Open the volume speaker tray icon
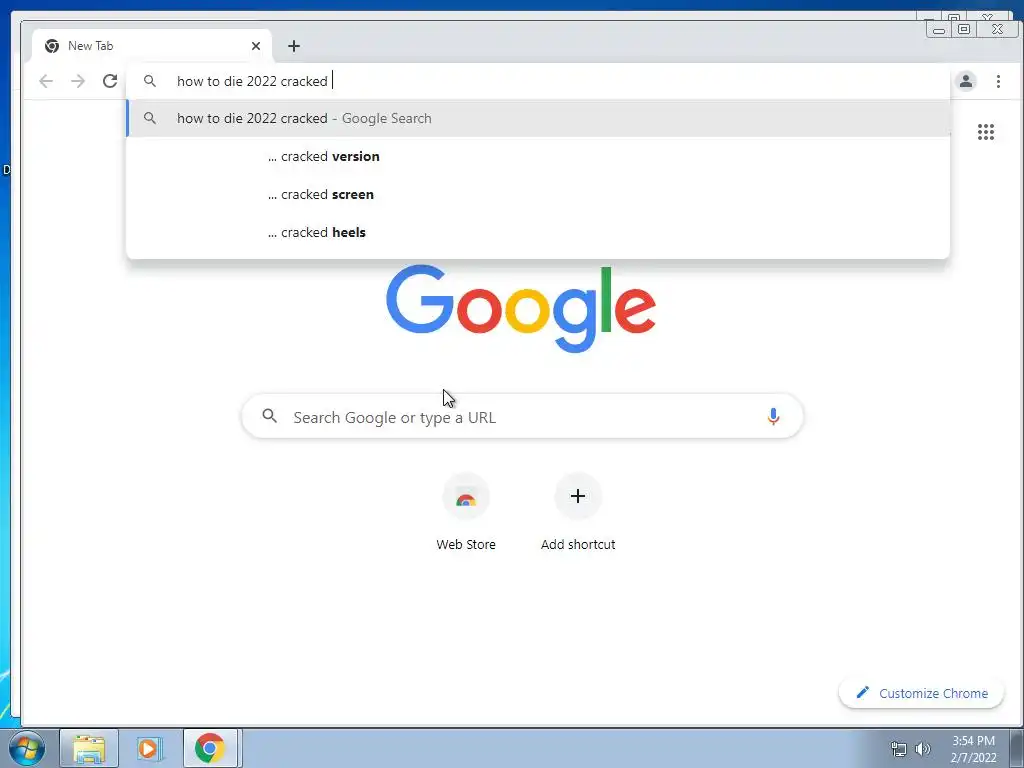Viewport: 1024px width, 768px height. [923, 748]
